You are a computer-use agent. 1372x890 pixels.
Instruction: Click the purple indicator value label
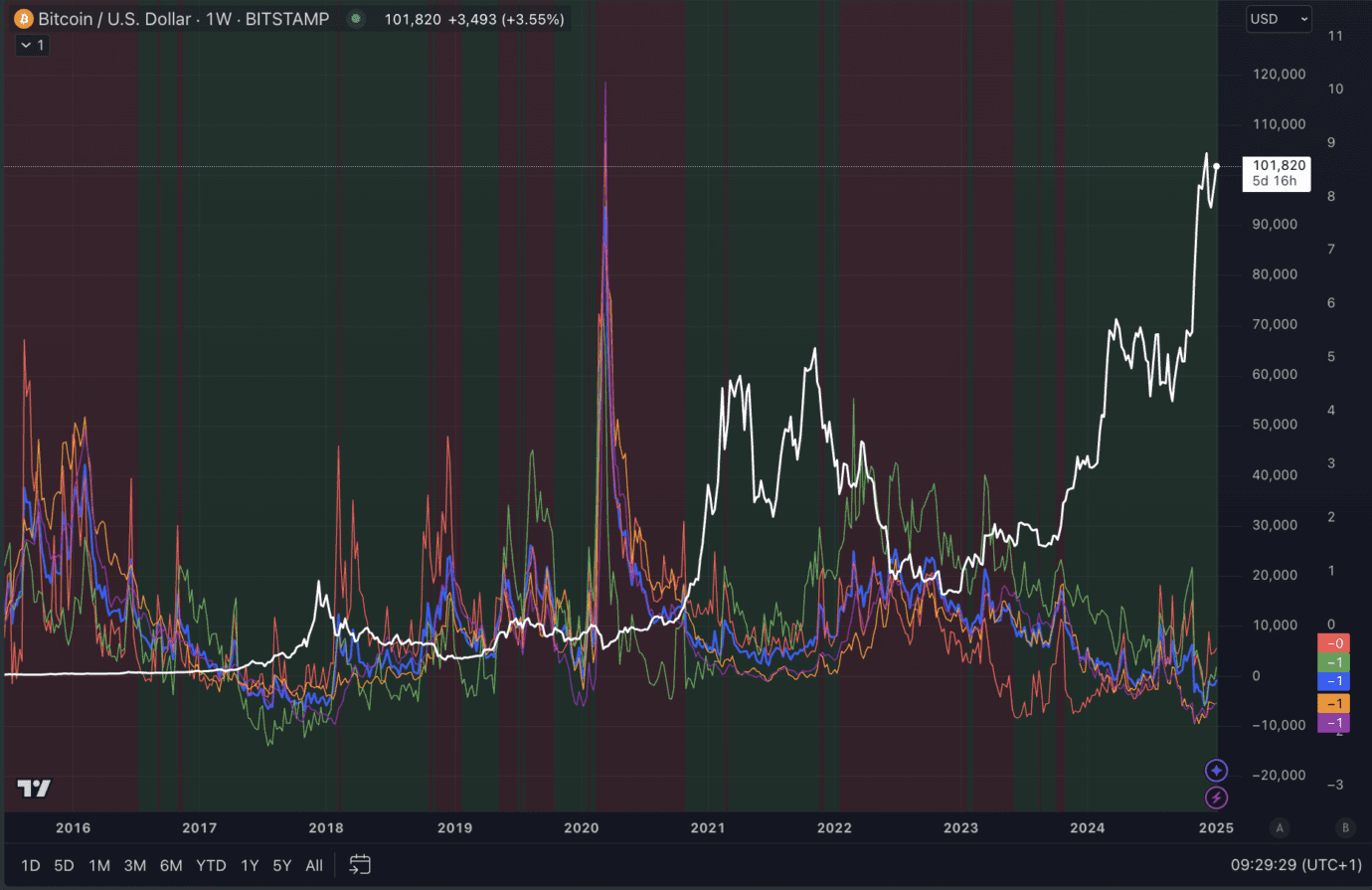click(x=1333, y=723)
